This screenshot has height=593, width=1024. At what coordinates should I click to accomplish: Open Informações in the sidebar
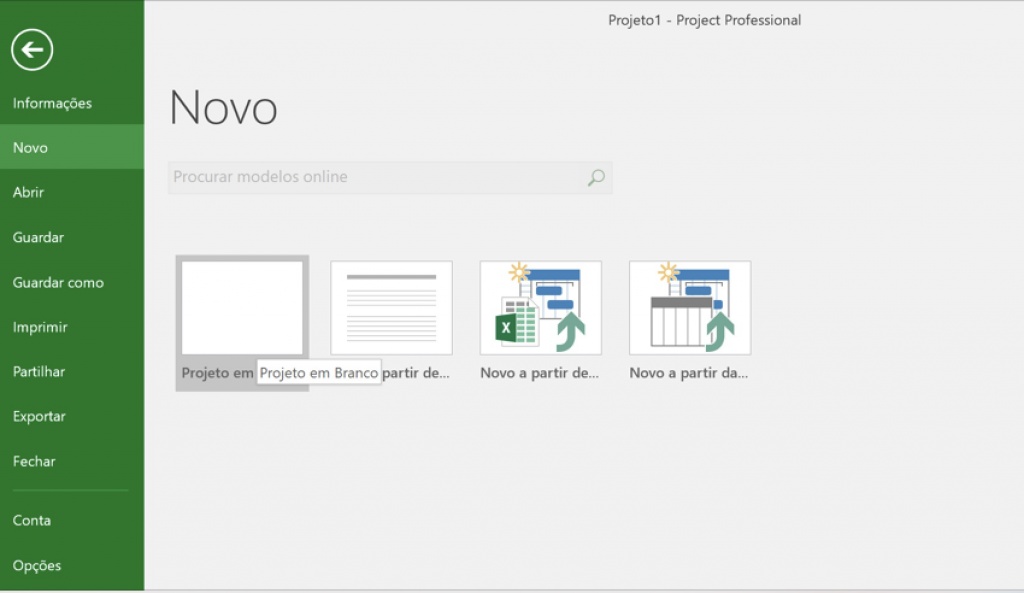pyautogui.click(x=52, y=102)
